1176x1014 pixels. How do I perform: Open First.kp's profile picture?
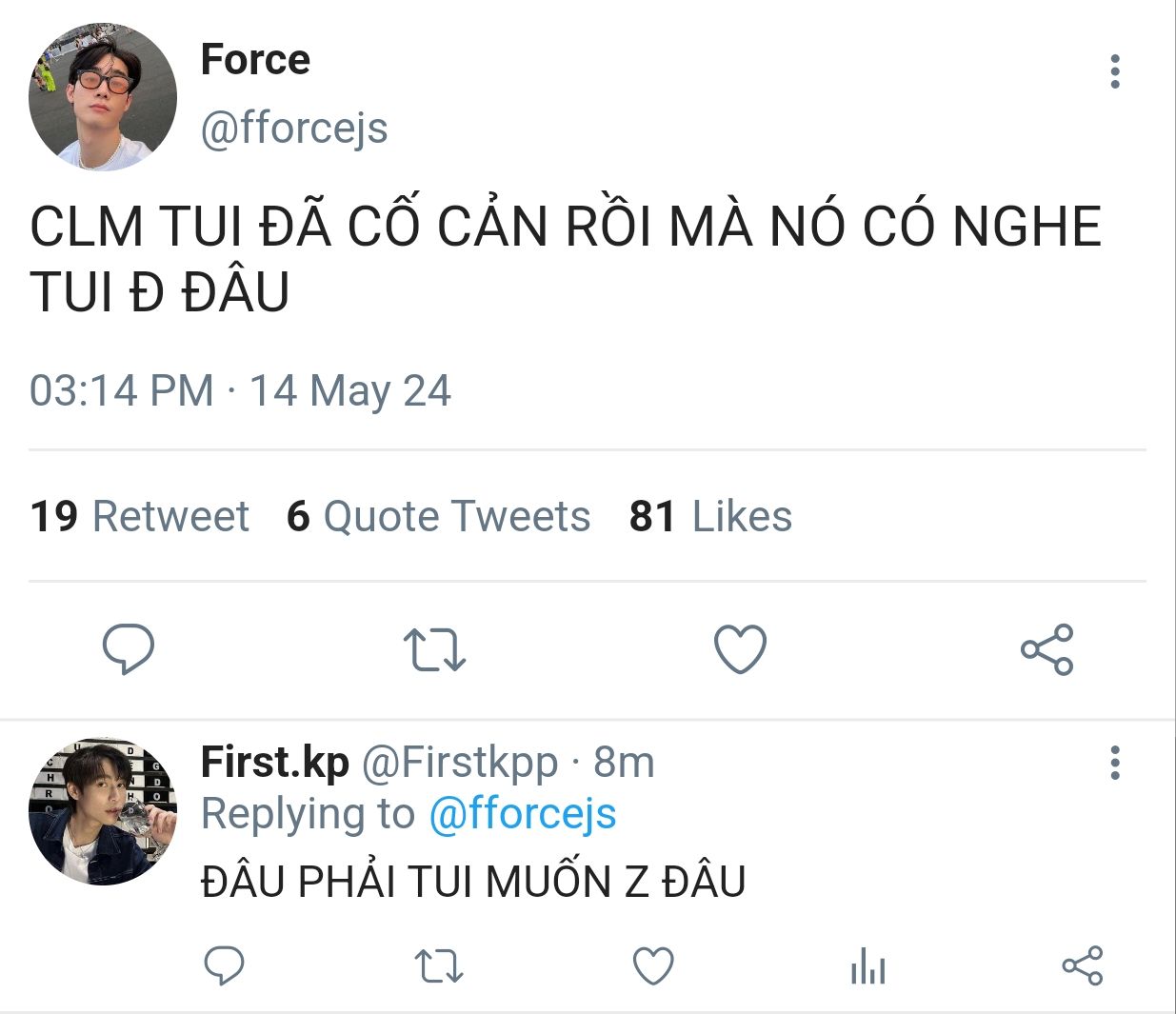point(103,811)
